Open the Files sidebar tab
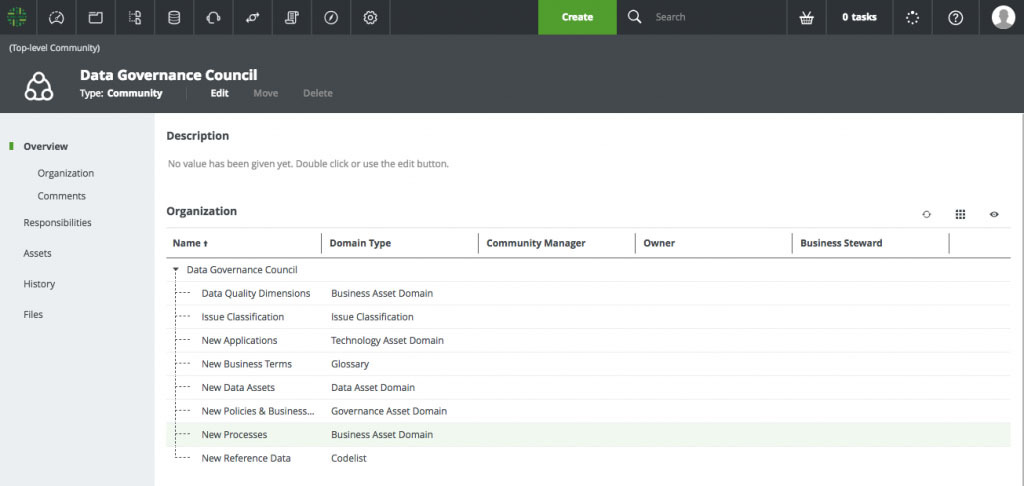Screen dimensions: 1024x486 tap(33, 315)
